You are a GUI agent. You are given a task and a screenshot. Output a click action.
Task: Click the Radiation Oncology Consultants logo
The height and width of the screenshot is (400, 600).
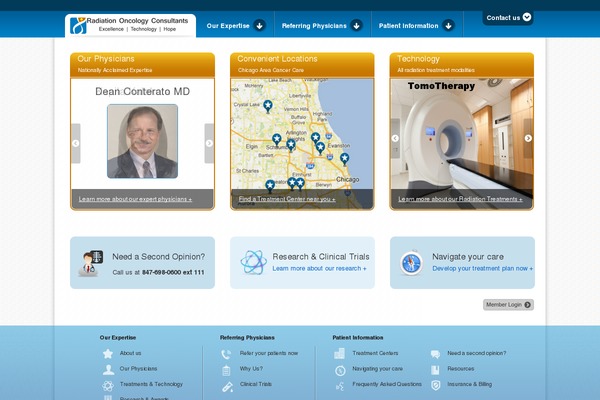pos(130,25)
